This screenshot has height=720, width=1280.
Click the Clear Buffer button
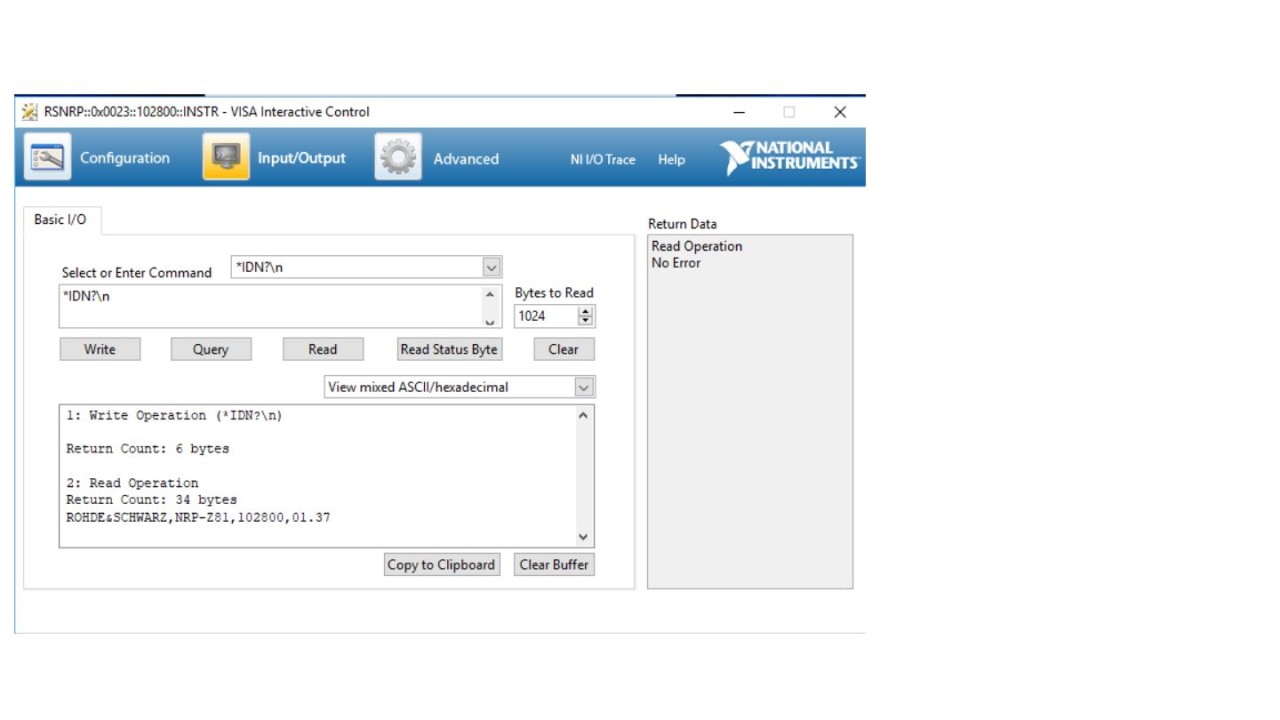coord(554,565)
